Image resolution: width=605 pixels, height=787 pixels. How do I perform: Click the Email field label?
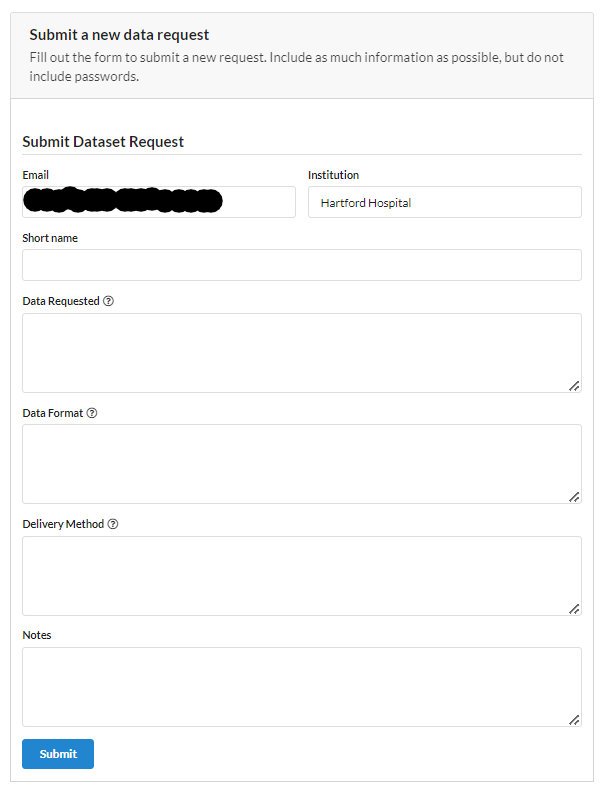click(x=36, y=175)
